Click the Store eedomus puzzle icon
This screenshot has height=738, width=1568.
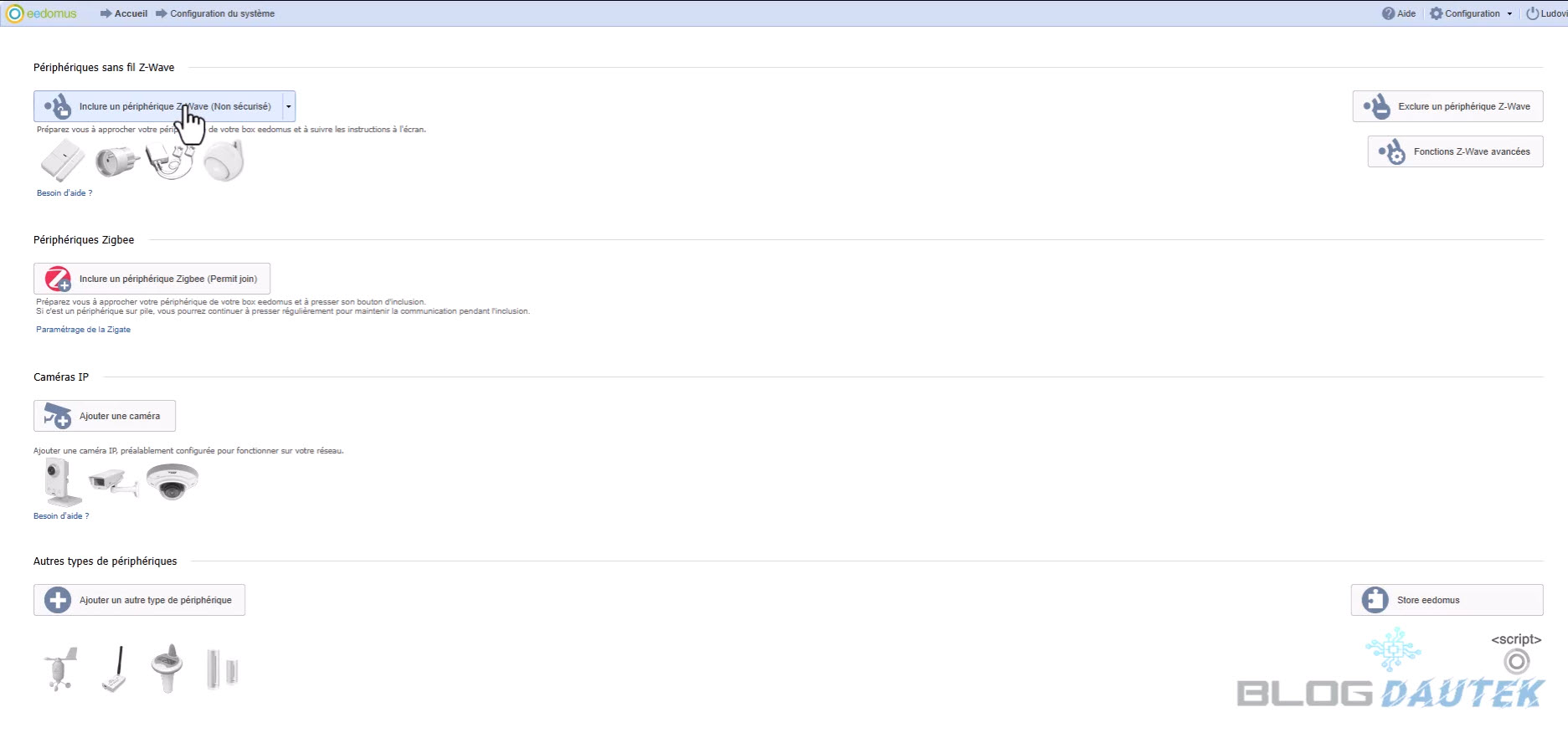coord(1375,600)
